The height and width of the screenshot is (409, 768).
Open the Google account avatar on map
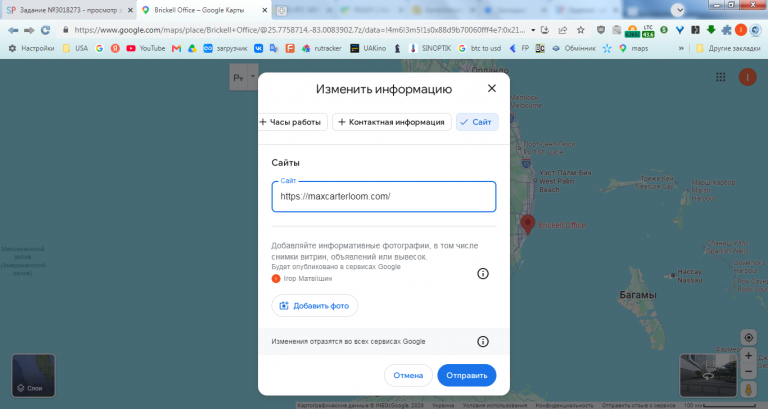coord(747,77)
